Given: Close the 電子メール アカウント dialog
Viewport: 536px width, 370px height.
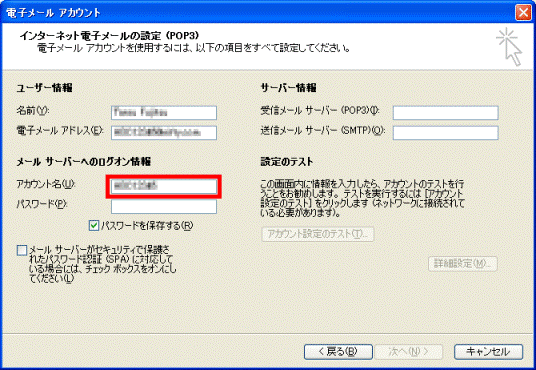Looking at the screenshot, I should pyautogui.click(x=523, y=13).
